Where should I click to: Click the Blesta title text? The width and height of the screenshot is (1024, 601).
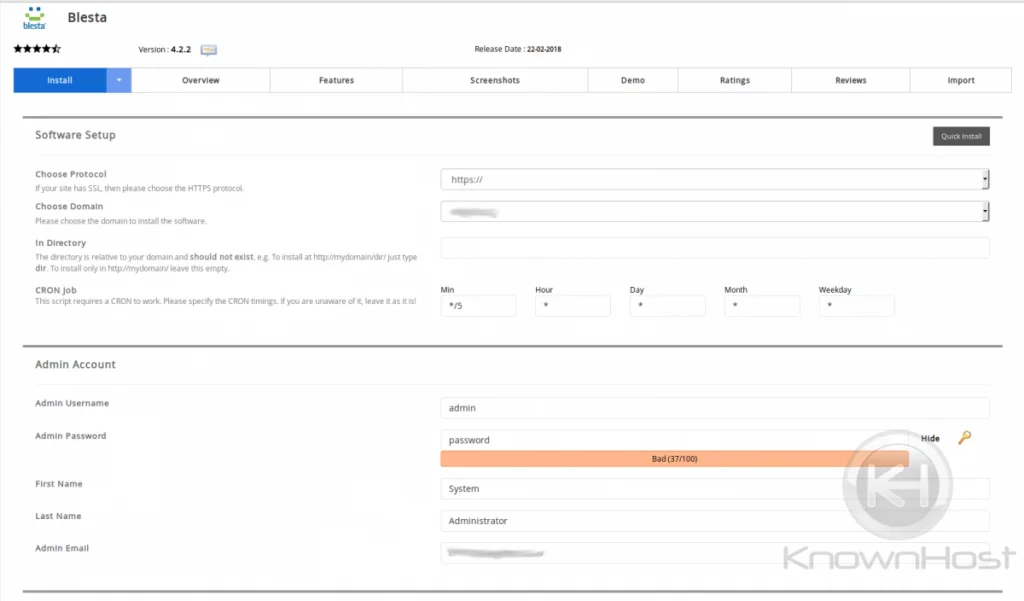click(87, 18)
